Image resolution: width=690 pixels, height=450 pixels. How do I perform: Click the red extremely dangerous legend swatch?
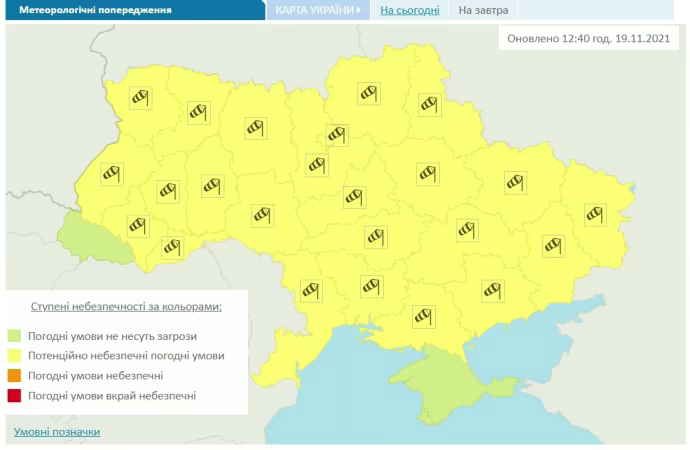coord(15,396)
